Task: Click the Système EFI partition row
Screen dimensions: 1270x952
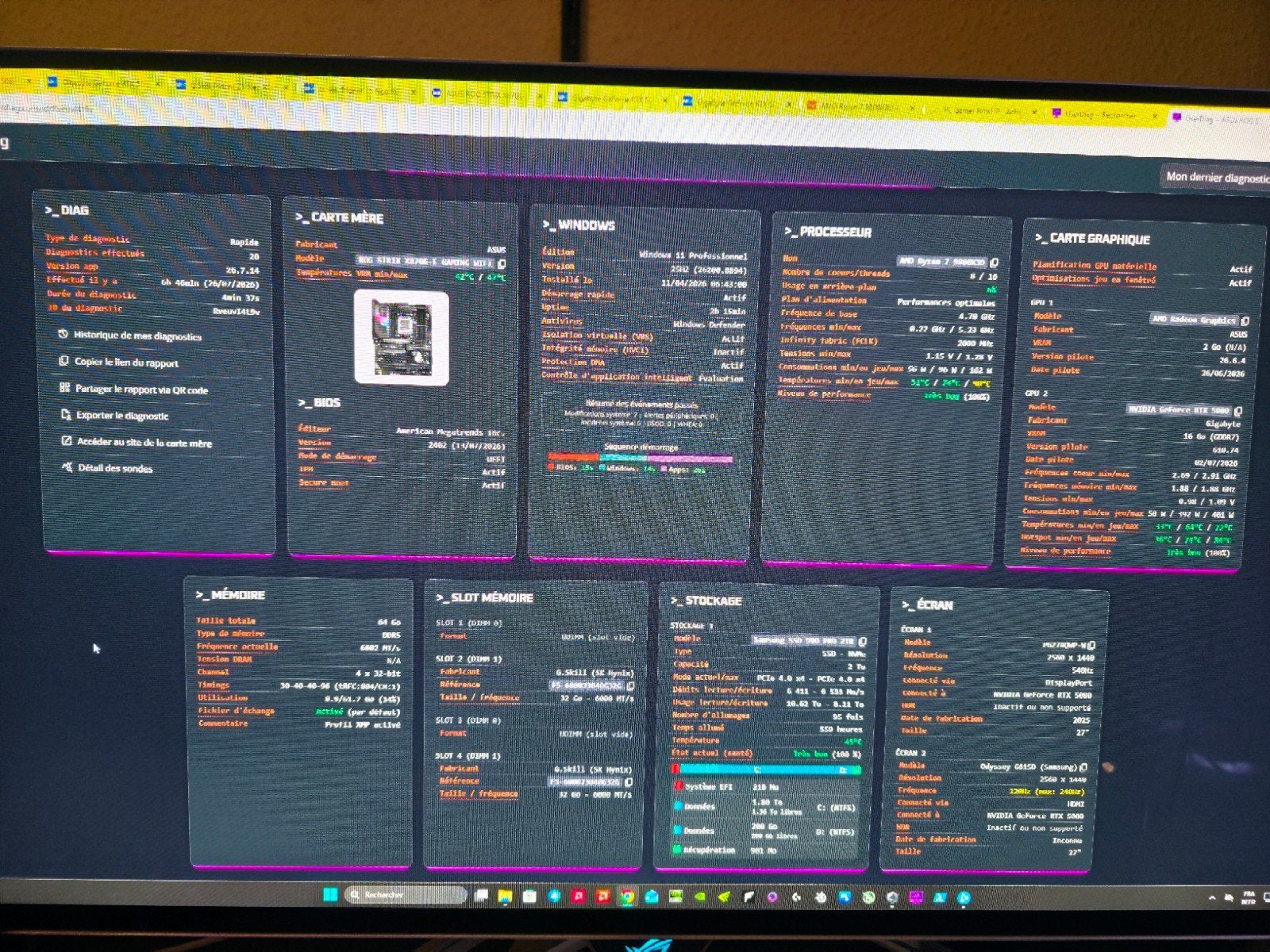Action: point(766,787)
